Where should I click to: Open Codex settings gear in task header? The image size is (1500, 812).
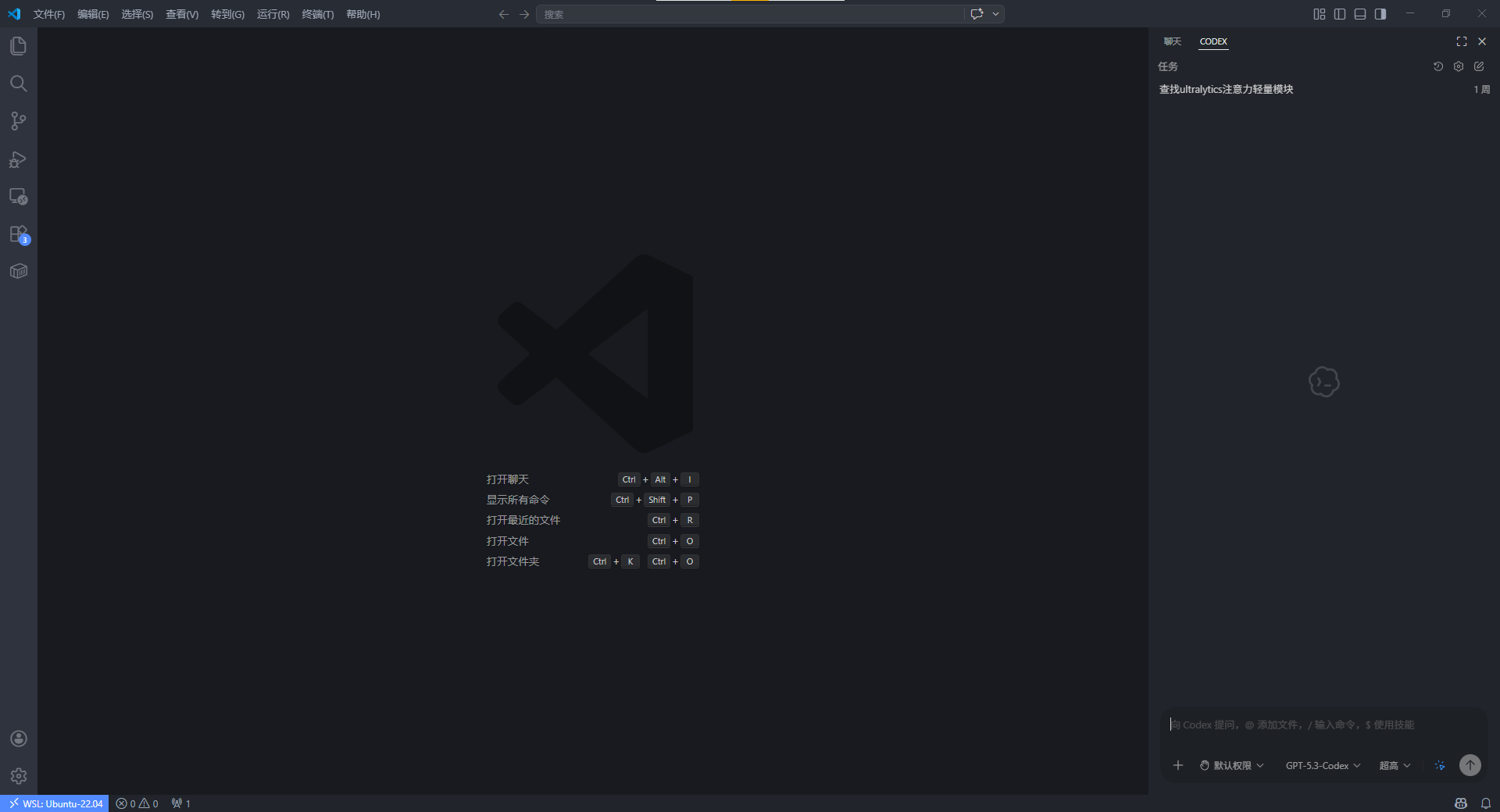[x=1458, y=66]
